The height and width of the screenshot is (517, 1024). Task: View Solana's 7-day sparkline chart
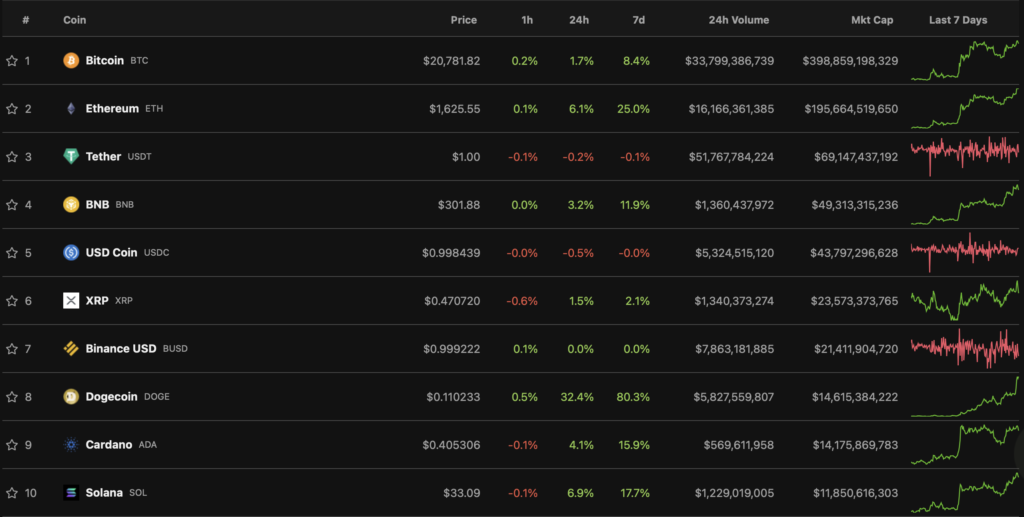(x=965, y=493)
